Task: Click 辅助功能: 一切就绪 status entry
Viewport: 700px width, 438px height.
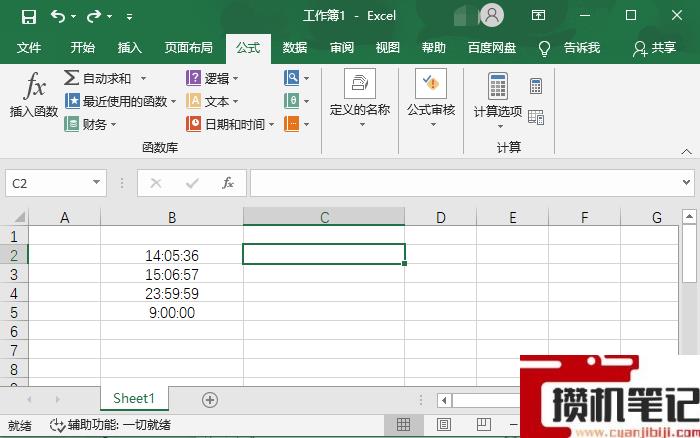Action: coord(110,425)
